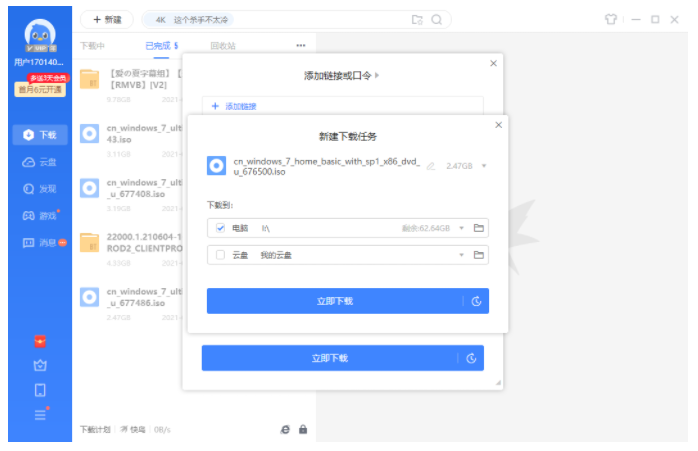Screen dimensions: 698x451
Task: Click the user avatar bird icon
Action: 40,35
